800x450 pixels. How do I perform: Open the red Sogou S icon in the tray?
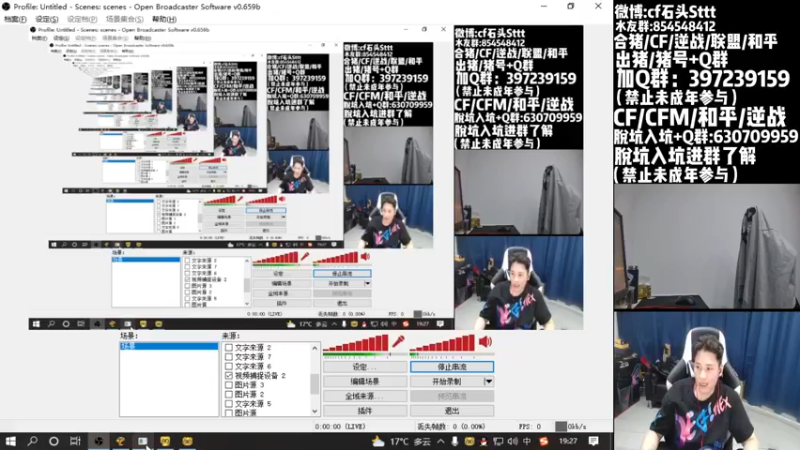543,441
